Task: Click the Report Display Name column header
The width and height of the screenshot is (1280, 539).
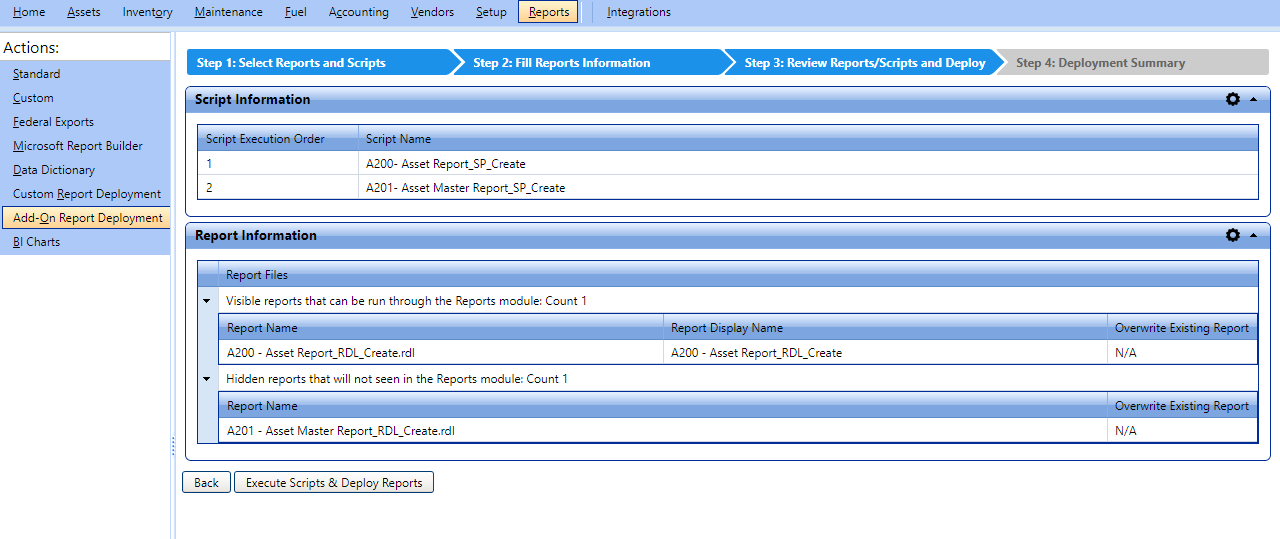Action: (884, 328)
